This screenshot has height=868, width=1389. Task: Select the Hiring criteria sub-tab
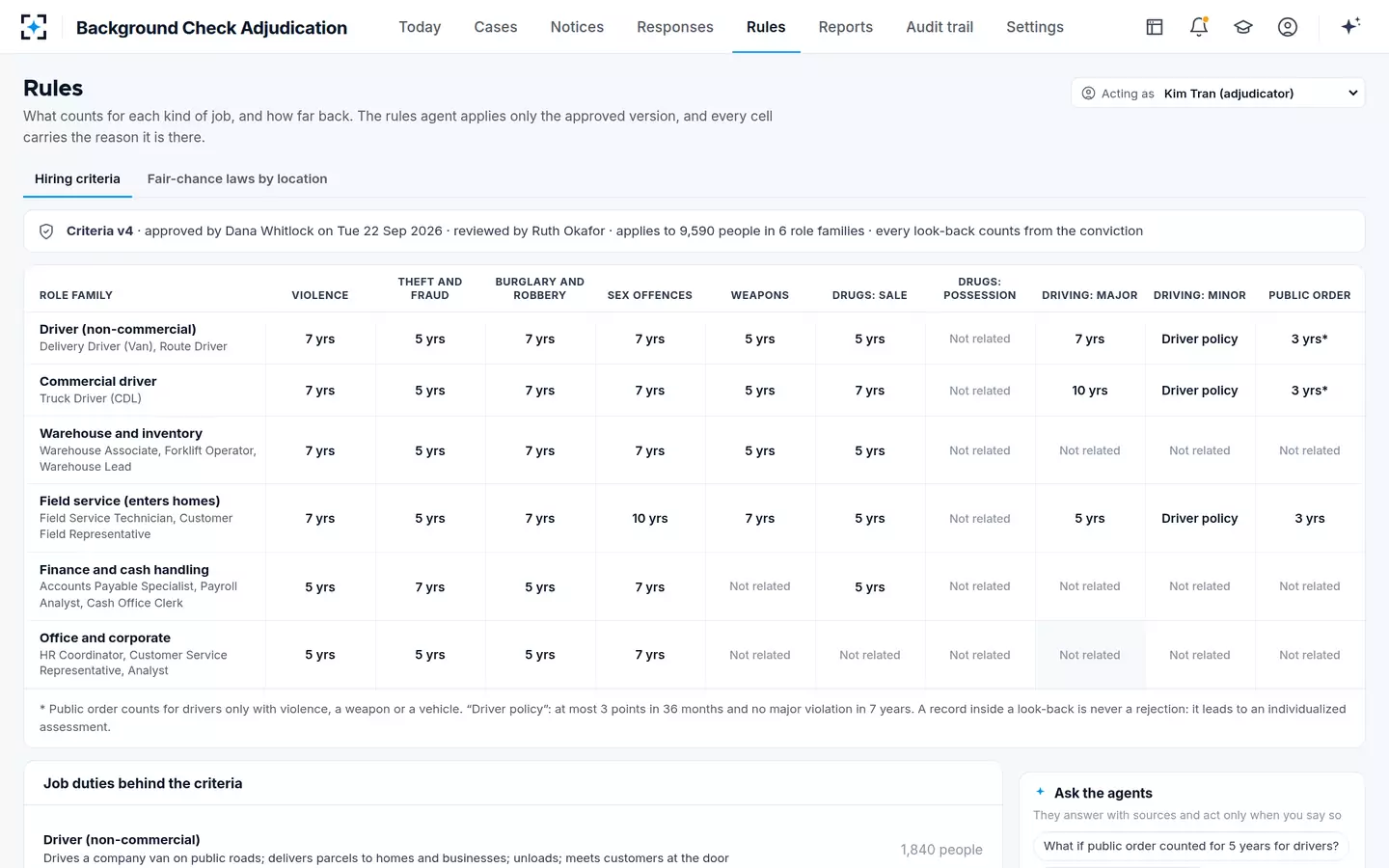click(x=77, y=178)
